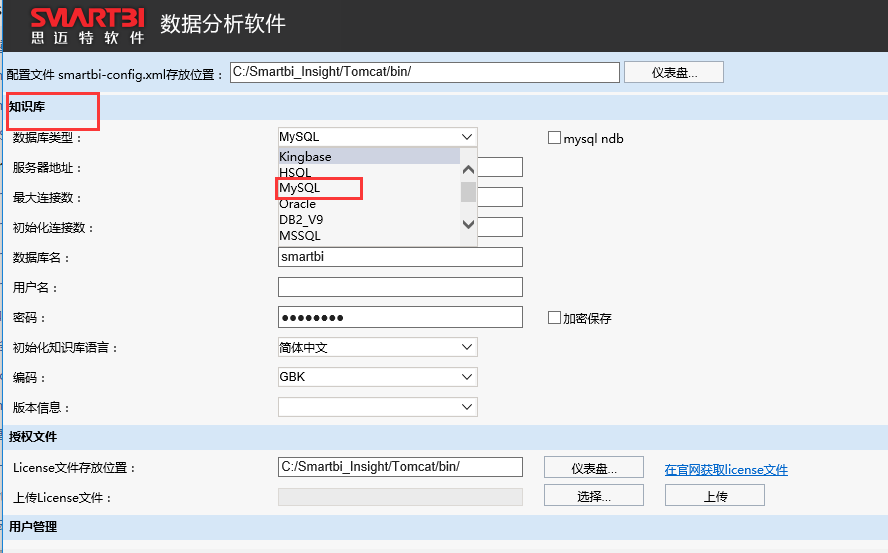This screenshot has width=888, height=553.
Task: Click 仪表盘 button beside License path
Action: 594,468
